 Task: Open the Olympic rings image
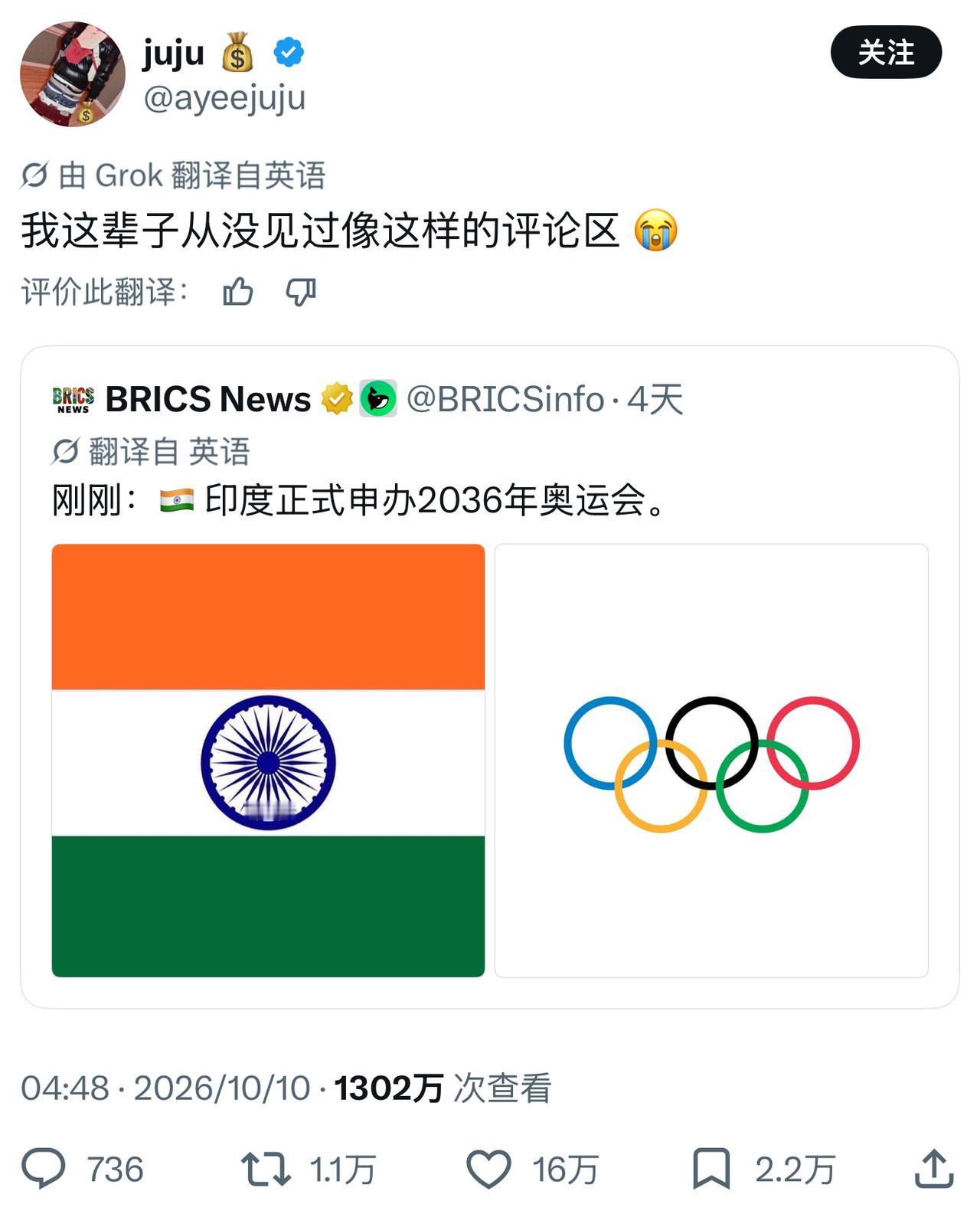pyautogui.click(x=711, y=761)
